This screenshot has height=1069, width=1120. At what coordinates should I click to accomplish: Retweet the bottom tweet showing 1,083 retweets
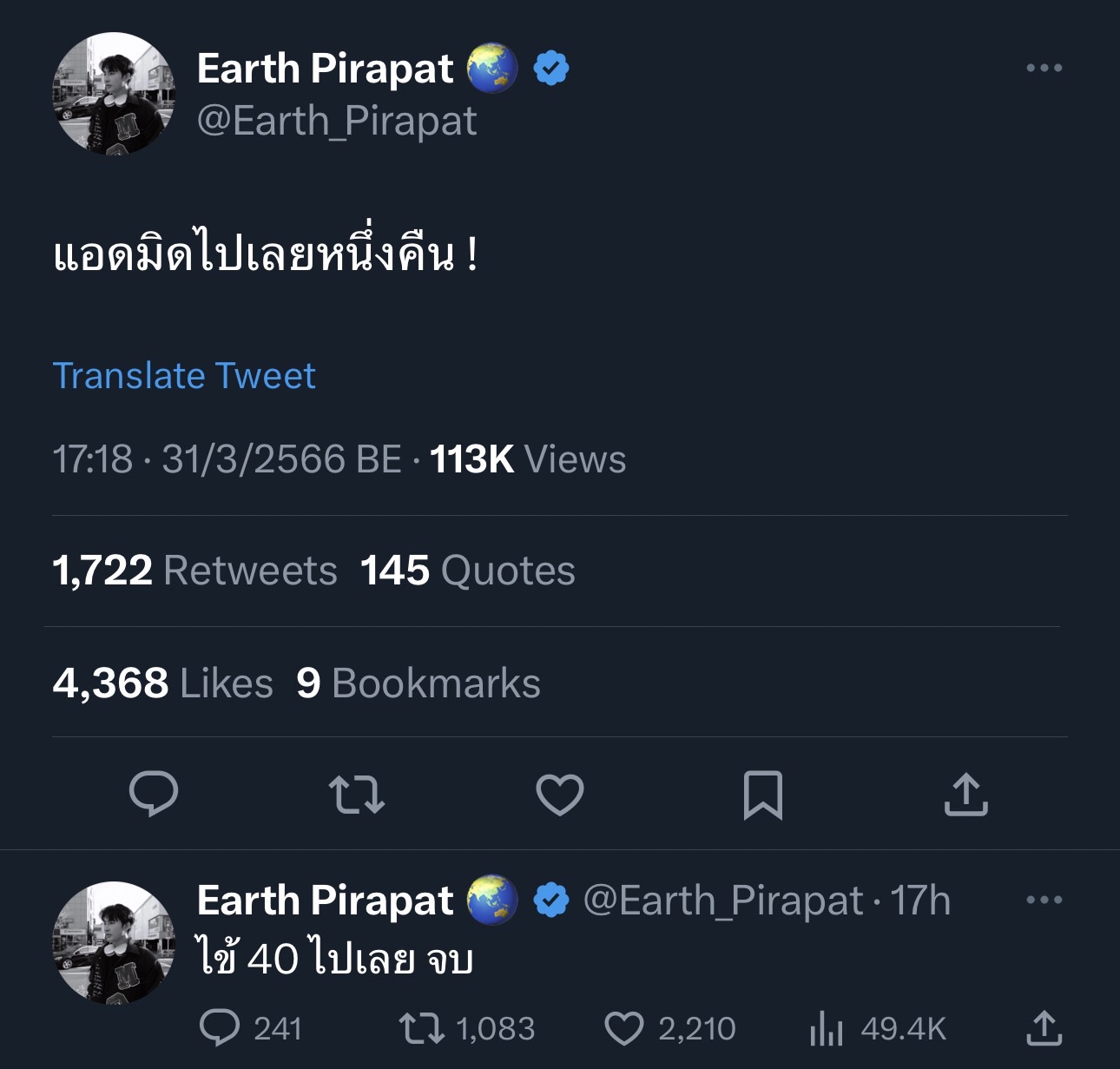(423, 1029)
